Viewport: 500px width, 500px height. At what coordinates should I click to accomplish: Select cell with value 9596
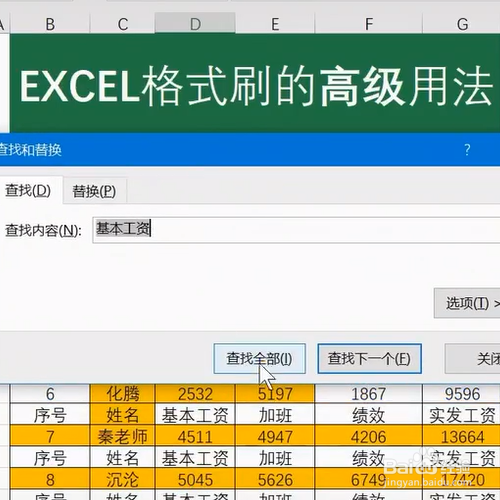462,394
